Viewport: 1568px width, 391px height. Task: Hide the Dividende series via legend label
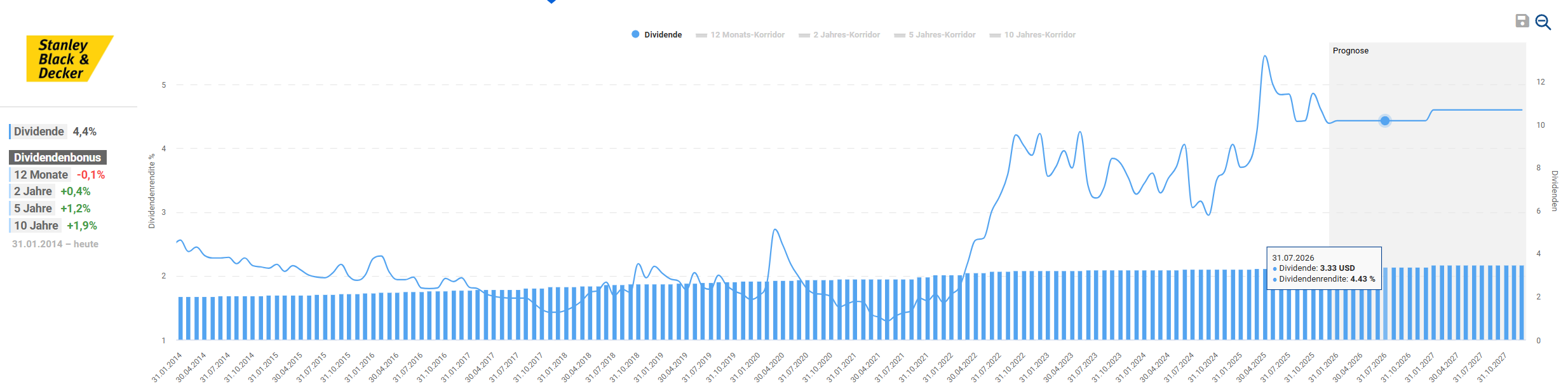(x=663, y=35)
